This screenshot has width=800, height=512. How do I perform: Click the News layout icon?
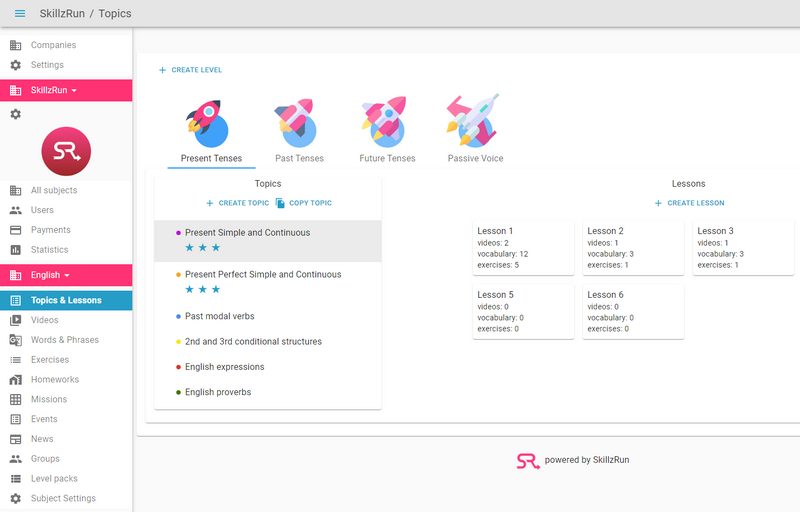pos(16,439)
